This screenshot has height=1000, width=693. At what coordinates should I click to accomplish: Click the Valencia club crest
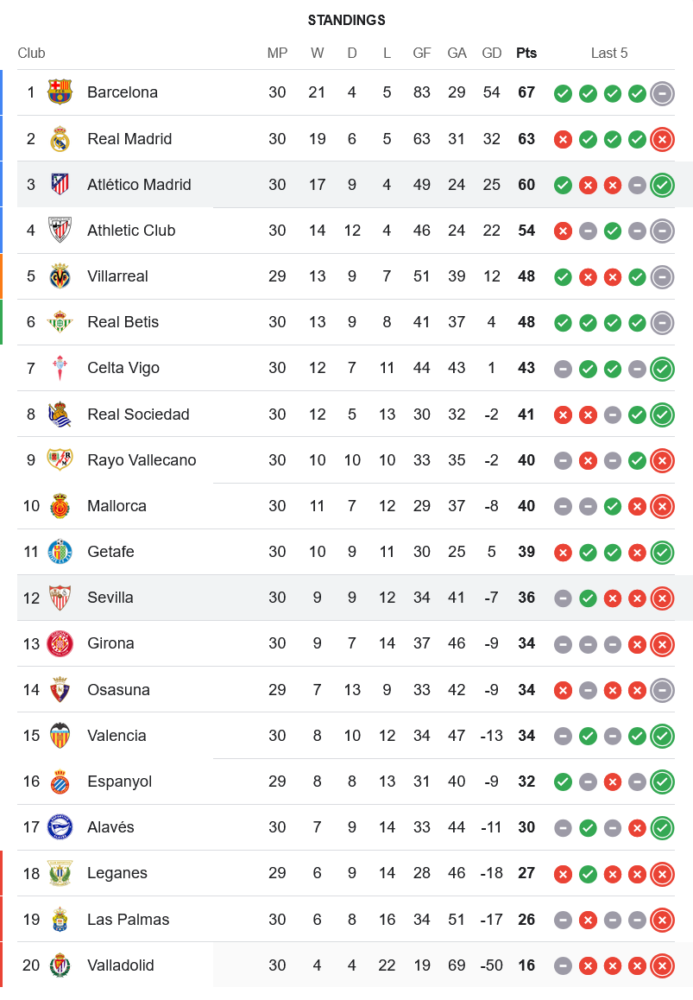click(x=60, y=736)
